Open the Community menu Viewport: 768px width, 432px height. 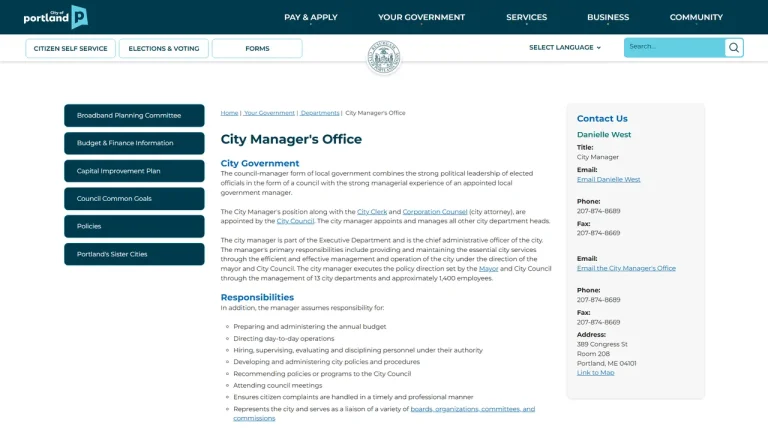click(x=696, y=17)
